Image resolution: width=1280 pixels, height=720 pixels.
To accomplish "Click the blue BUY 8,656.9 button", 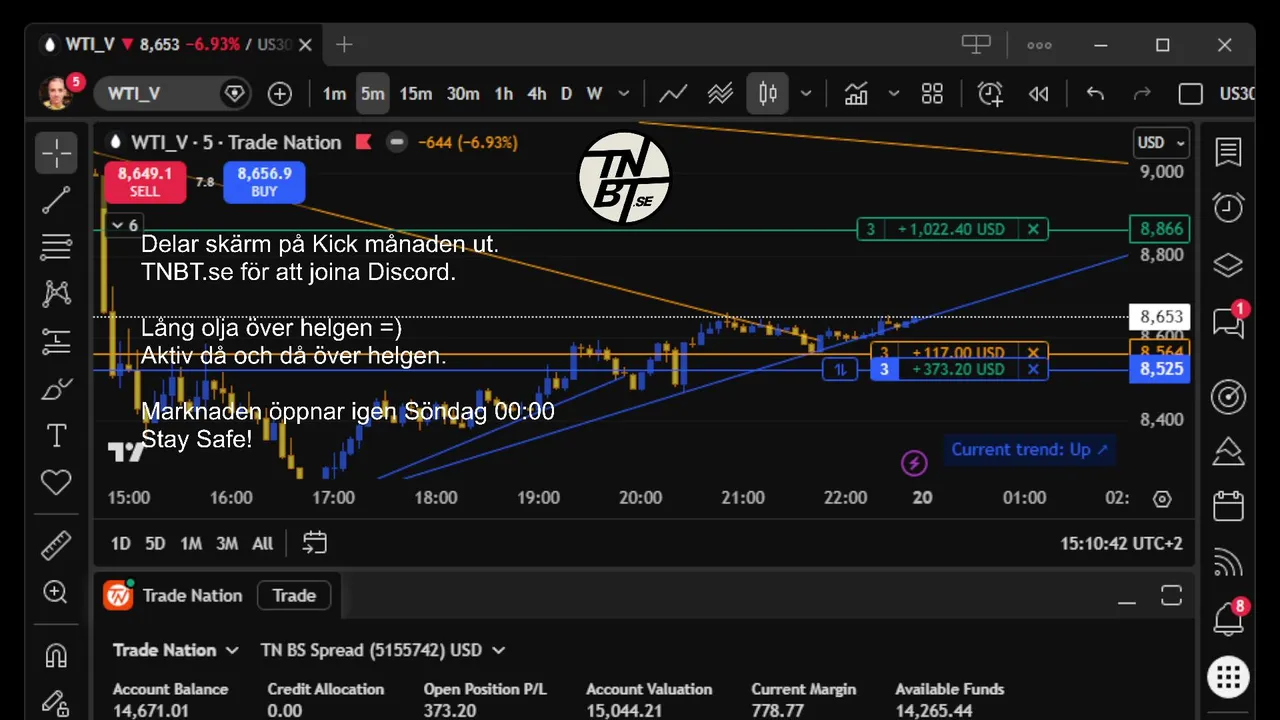I will coord(264,182).
